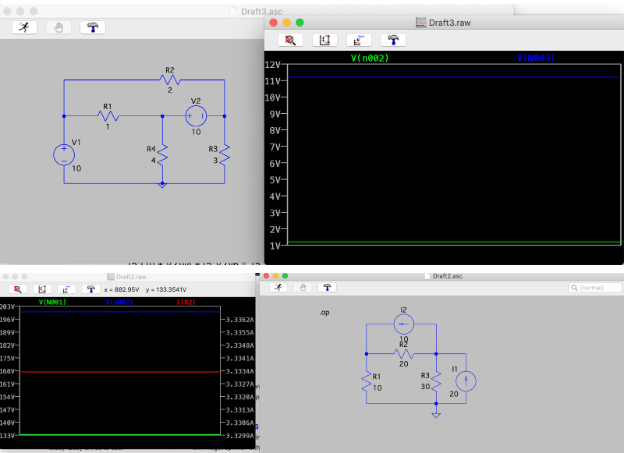Click V(n002) trace label in Draft3.raw
The height and width of the screenshot is (453, 624).
tap(370, 58)
